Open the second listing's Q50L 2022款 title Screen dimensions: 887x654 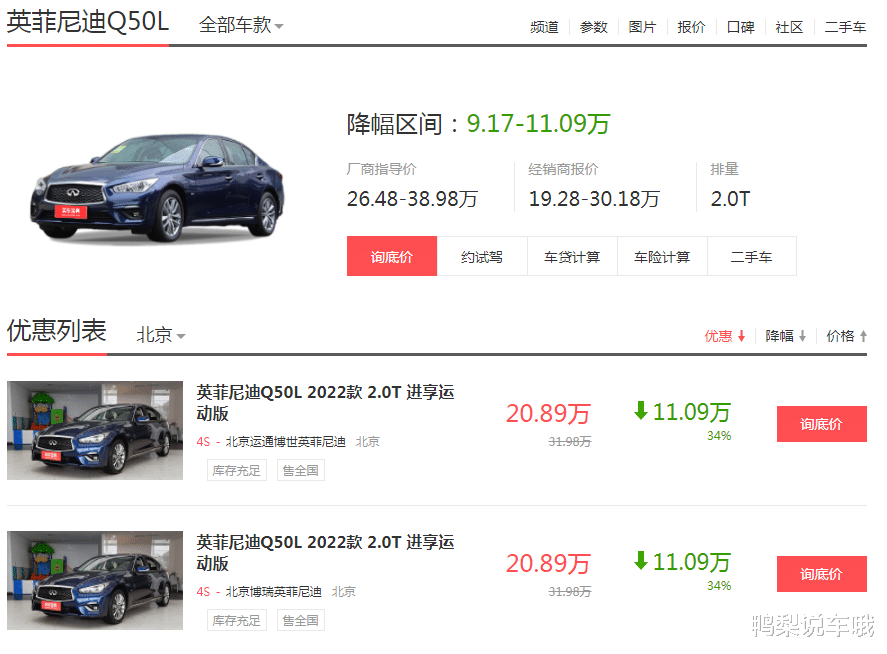coord(325,553)
